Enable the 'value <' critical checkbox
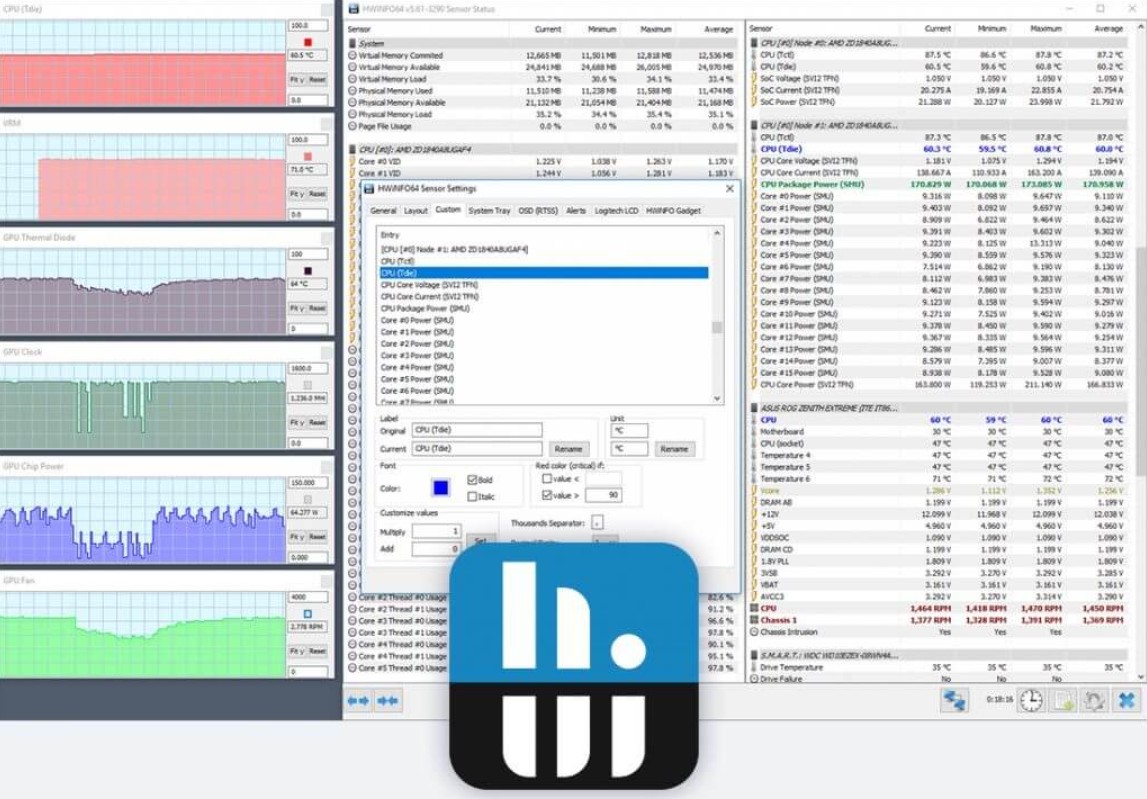 pos(545,479)
